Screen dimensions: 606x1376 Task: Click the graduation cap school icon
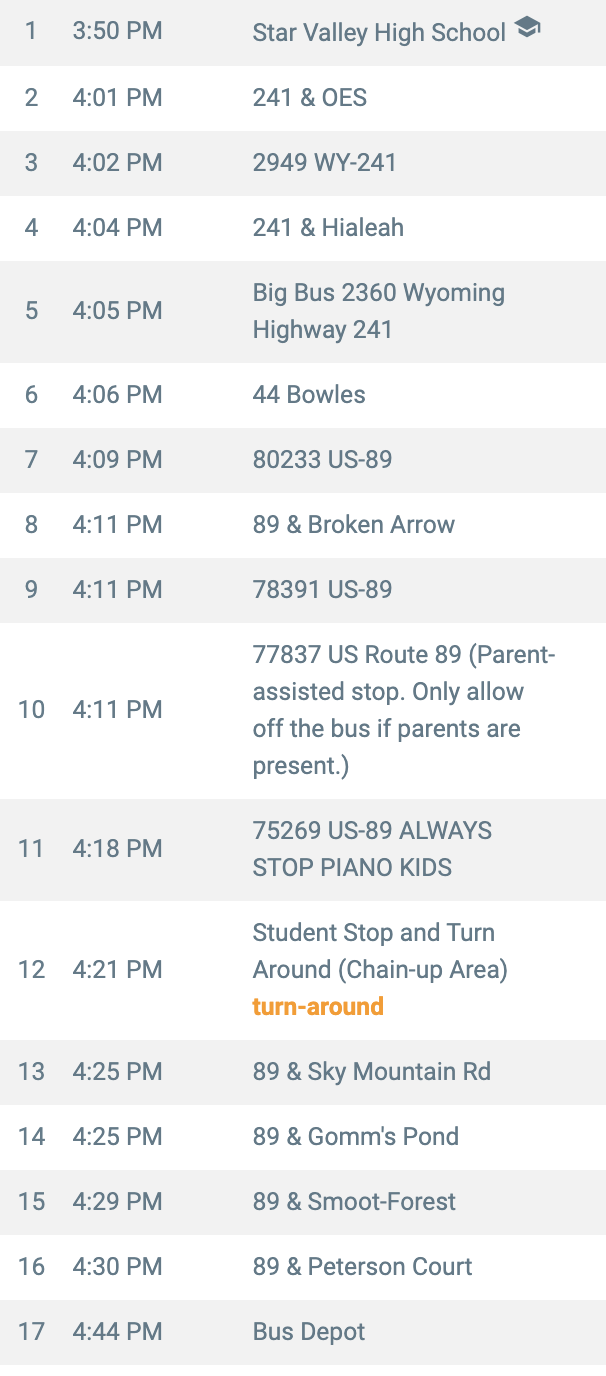[x=527, y=30]
